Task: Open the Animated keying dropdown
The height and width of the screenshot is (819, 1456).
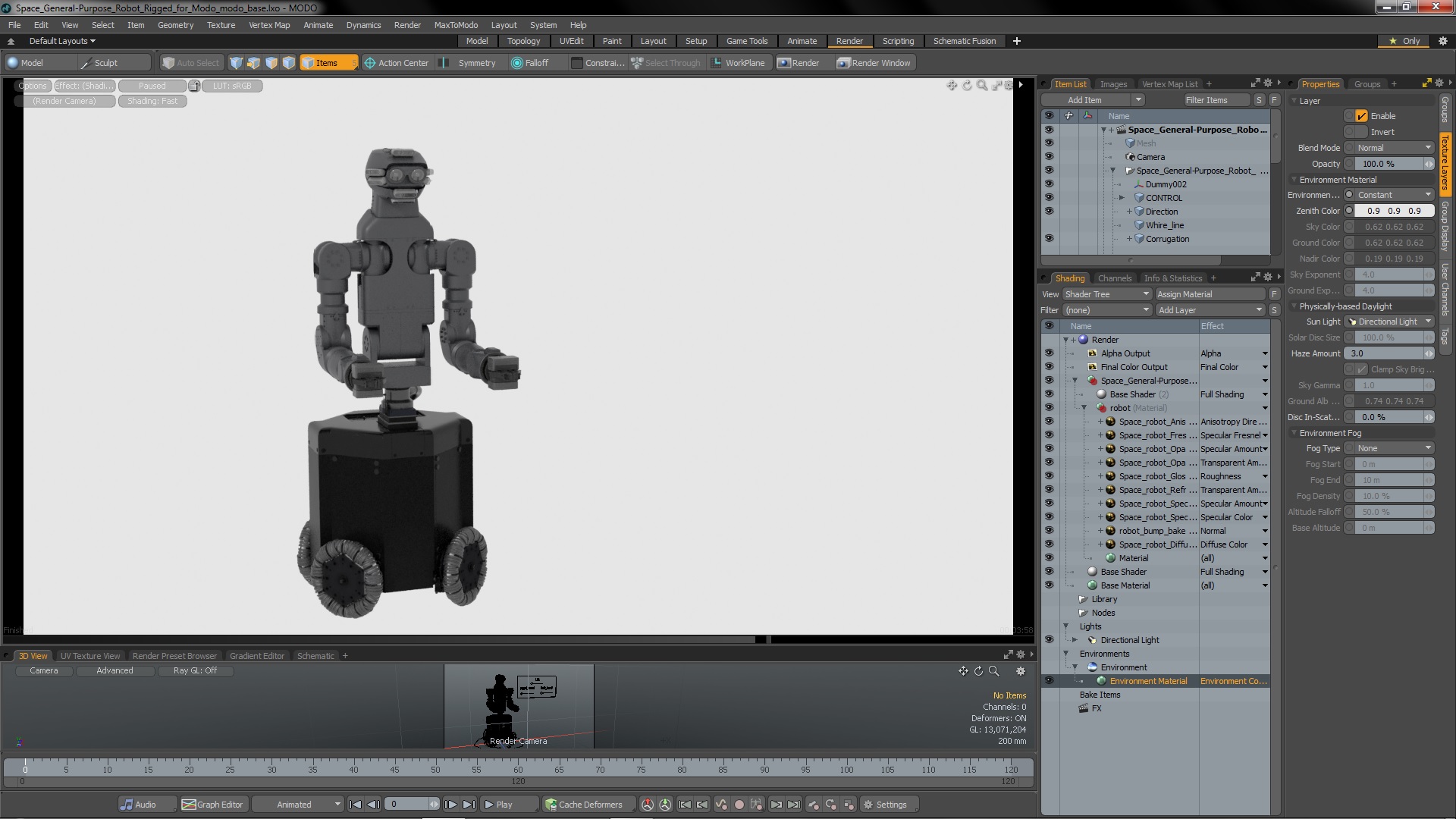Action: click(297, 805)
